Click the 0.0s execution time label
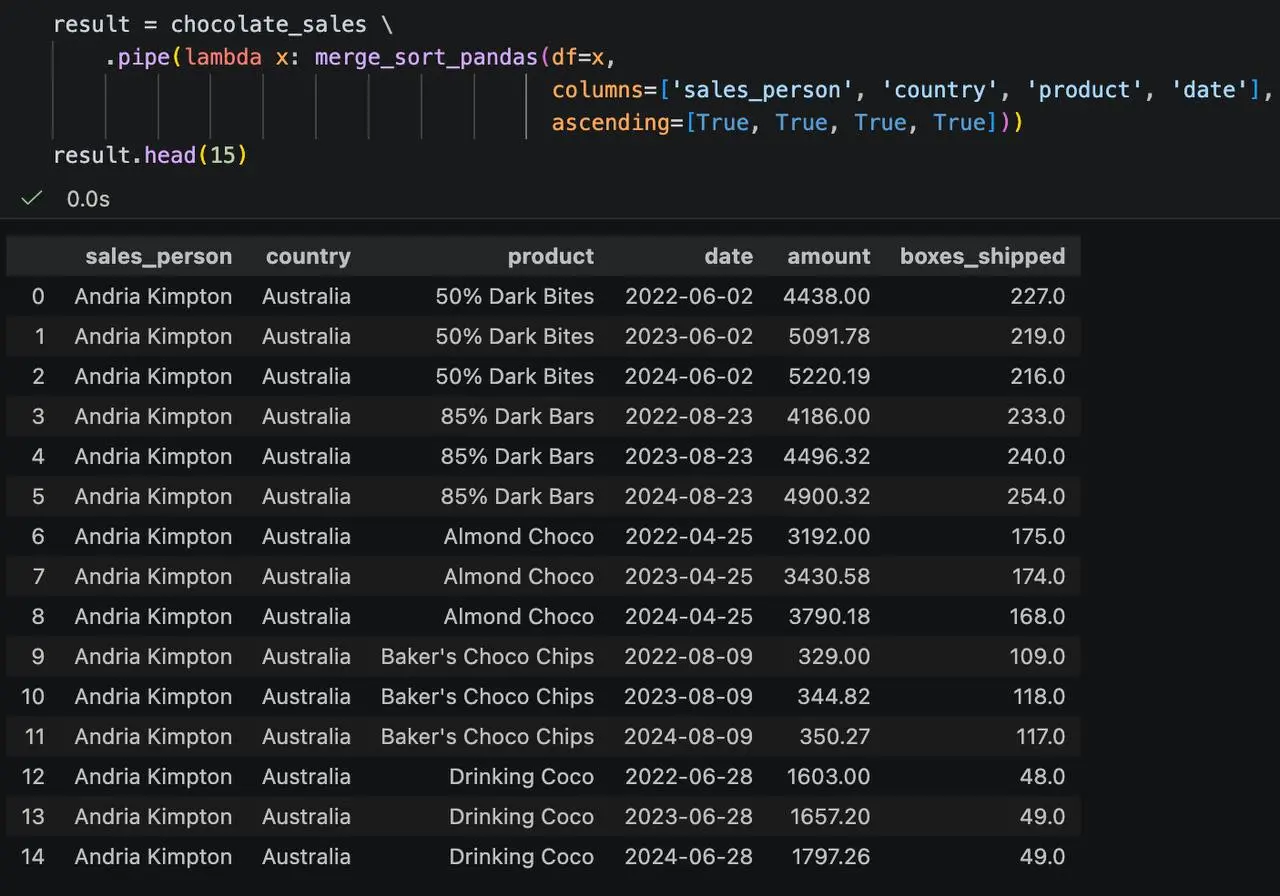Screen dimensions: 1280x896 88,199
